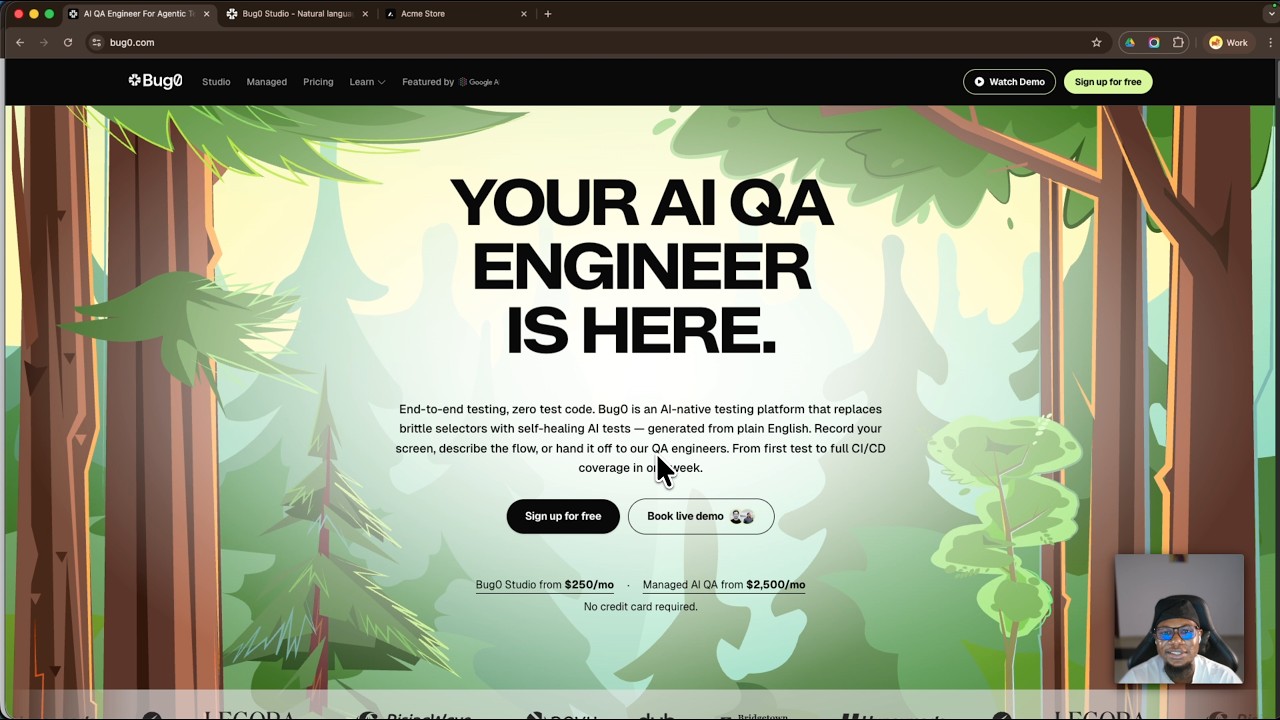Viewport: 1280px width, 720px height.
Task: Open the Studio nav link
Action: [x=216, y=82]
